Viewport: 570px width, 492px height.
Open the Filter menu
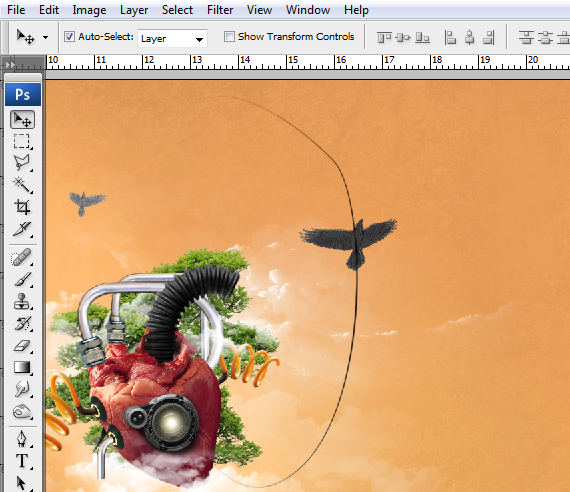coord(220,10)
